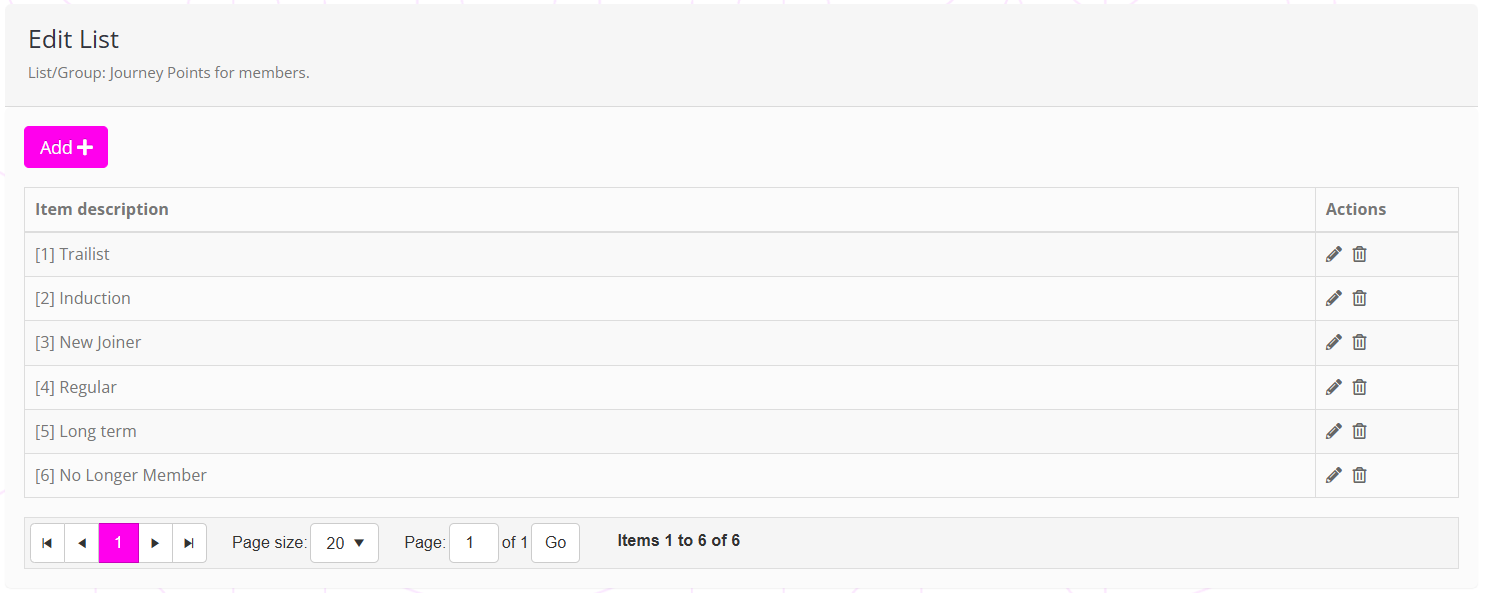
Task: Click the Add button
Action: pos(66,147)
